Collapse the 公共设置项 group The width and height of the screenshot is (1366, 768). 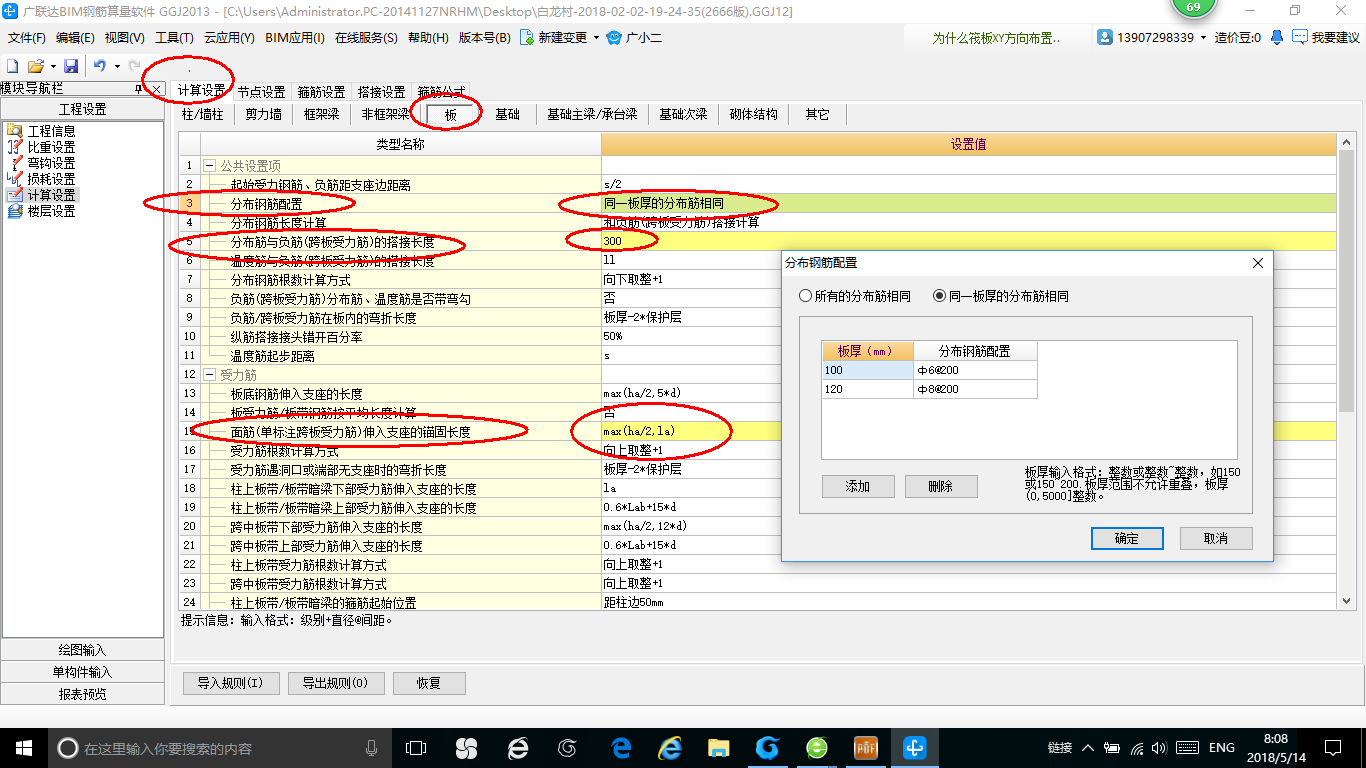210,165
